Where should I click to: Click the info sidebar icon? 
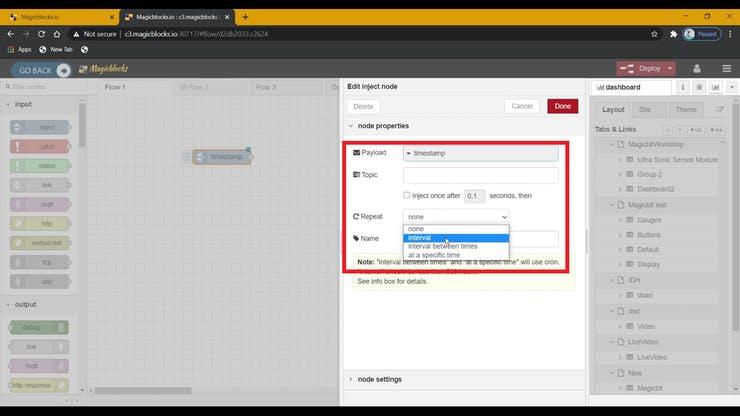pos(685,87)
